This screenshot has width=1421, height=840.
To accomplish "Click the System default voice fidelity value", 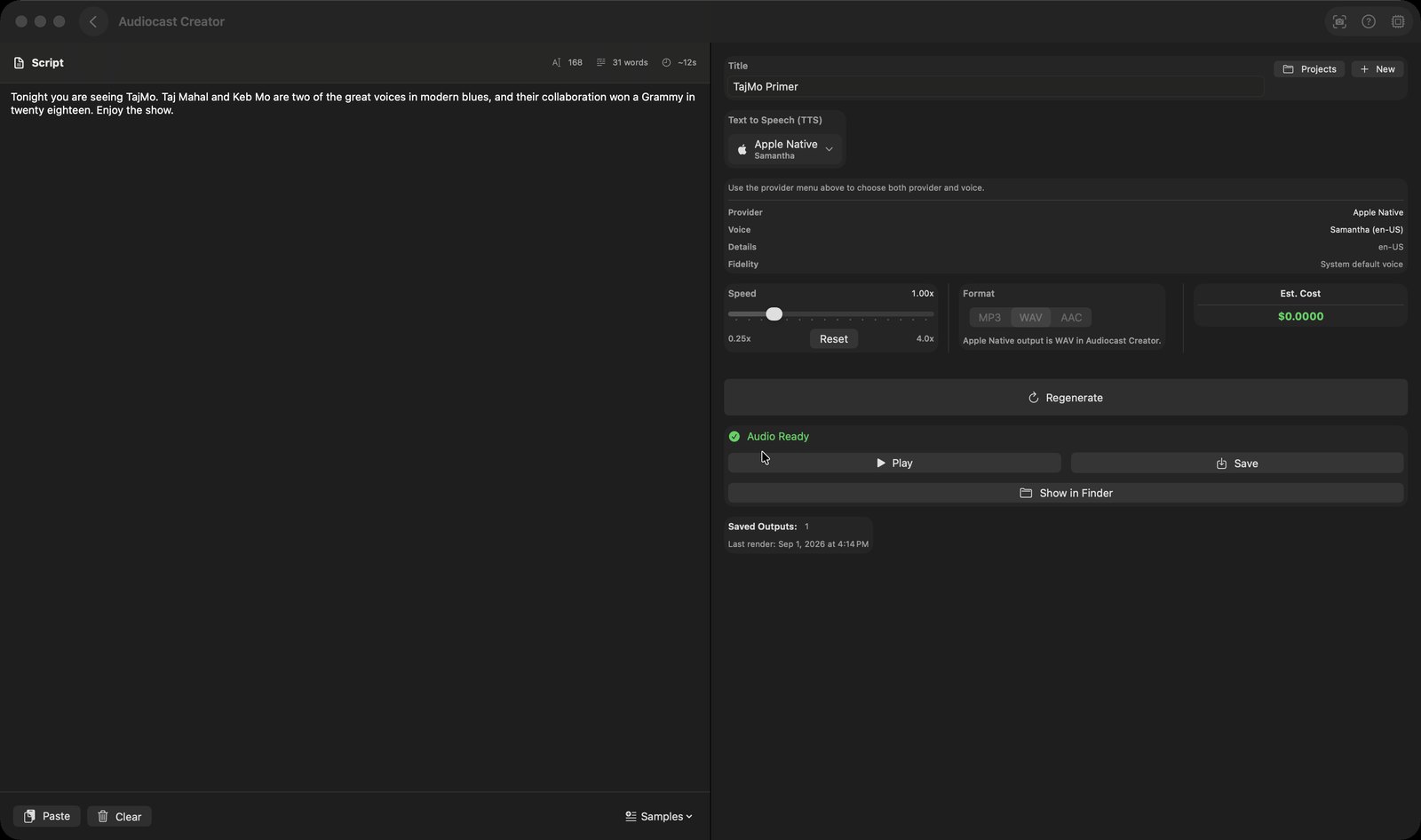I will (1361, 265).
